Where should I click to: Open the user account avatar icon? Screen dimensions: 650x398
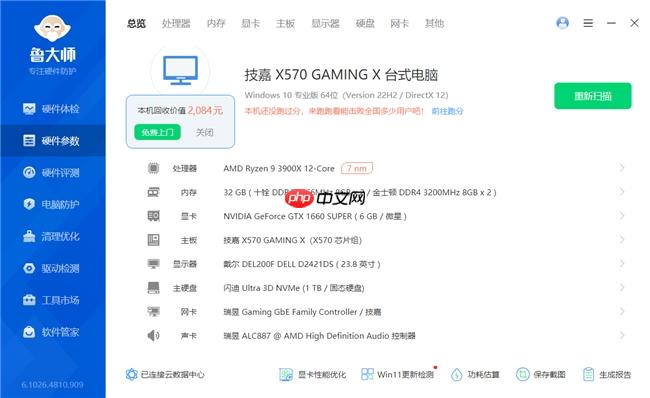pyautogui.click(x=562, y=23)
